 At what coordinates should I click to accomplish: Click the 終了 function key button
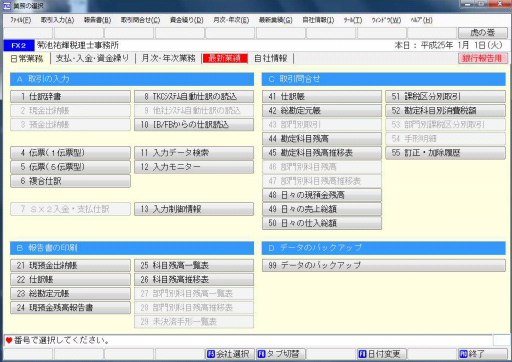(x=483, y=354)
